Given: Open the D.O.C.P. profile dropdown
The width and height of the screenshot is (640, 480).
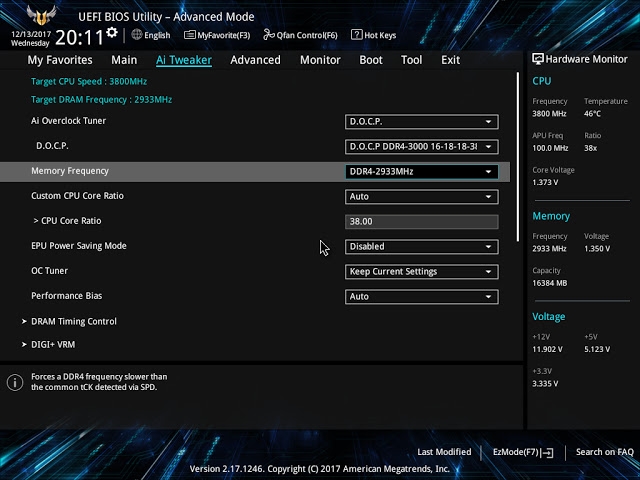Looking at the screenshot, I should pyautogui.click(x=421, y=147).
